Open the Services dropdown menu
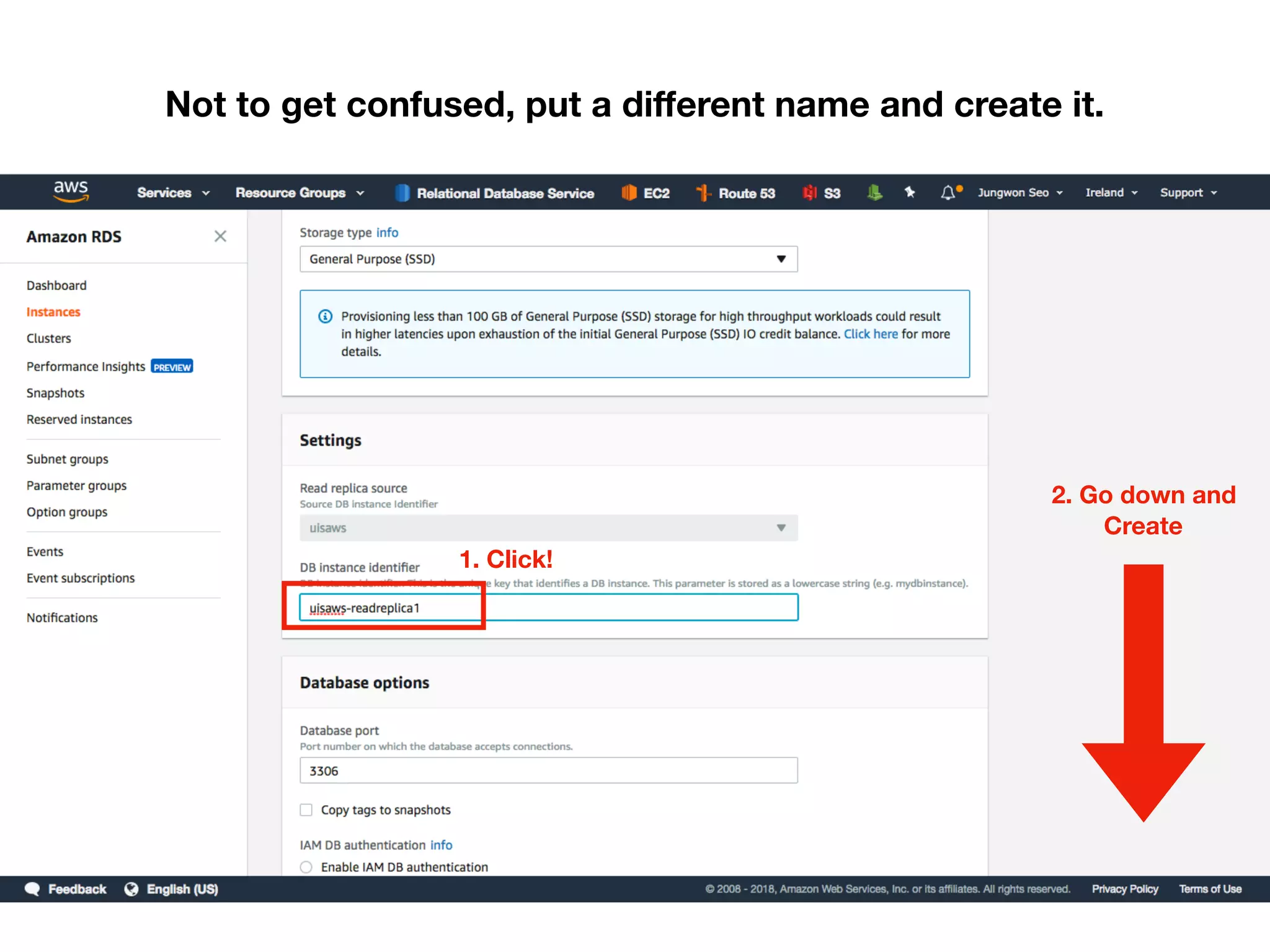This screenshot has height=952, width=1270. tap(174, 193)
